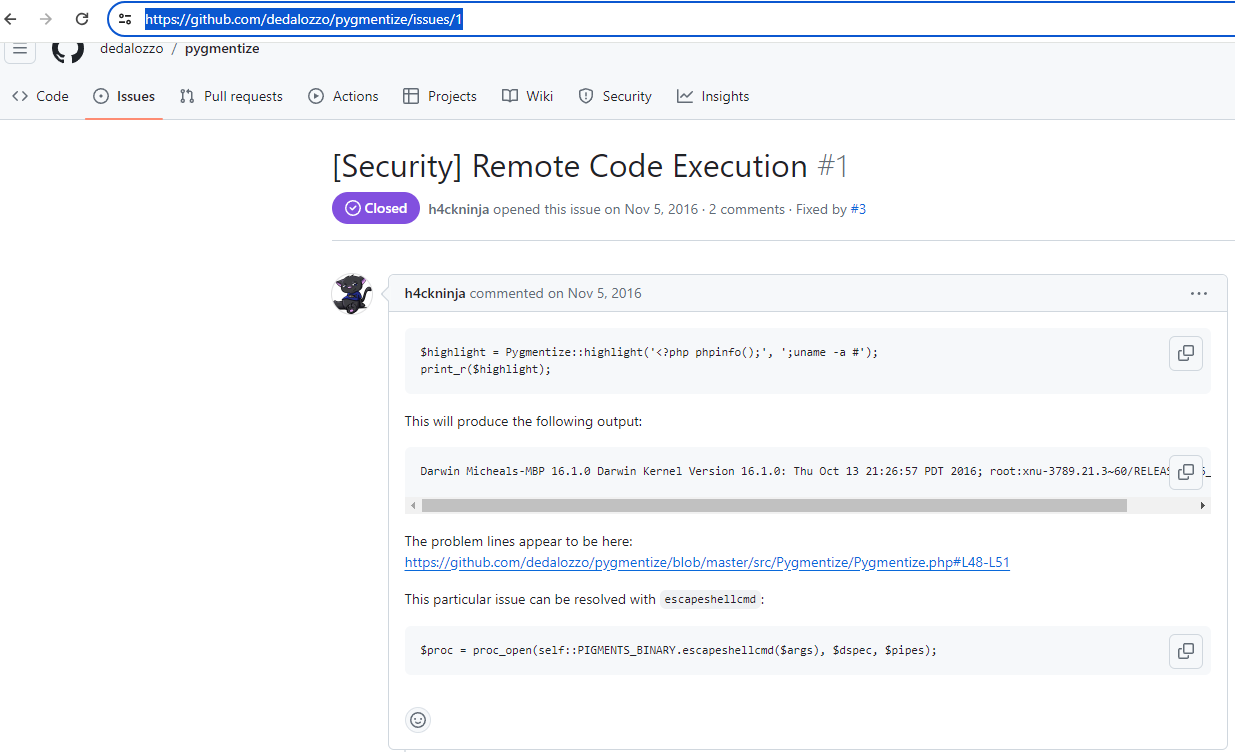Click the inline 'escapeshellcmd' code text
Screen dimensions: 1235x752
pyautogui.click(x=710, y=600)
